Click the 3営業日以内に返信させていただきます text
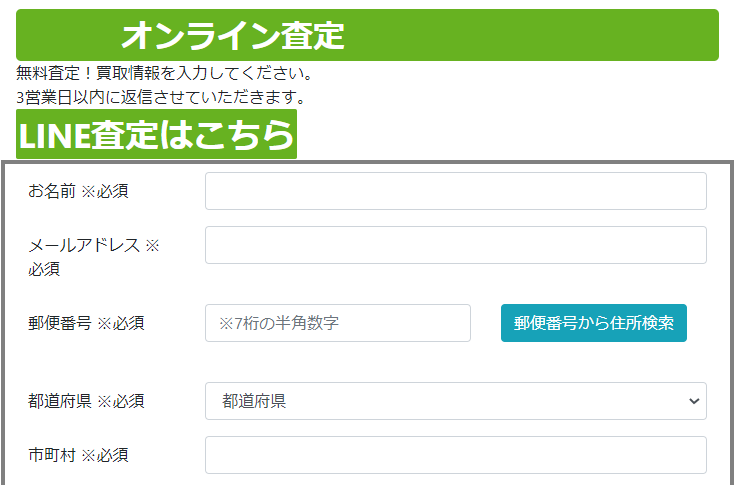The image size is (741, 485). pyautogui.click(x=161, y=97)
